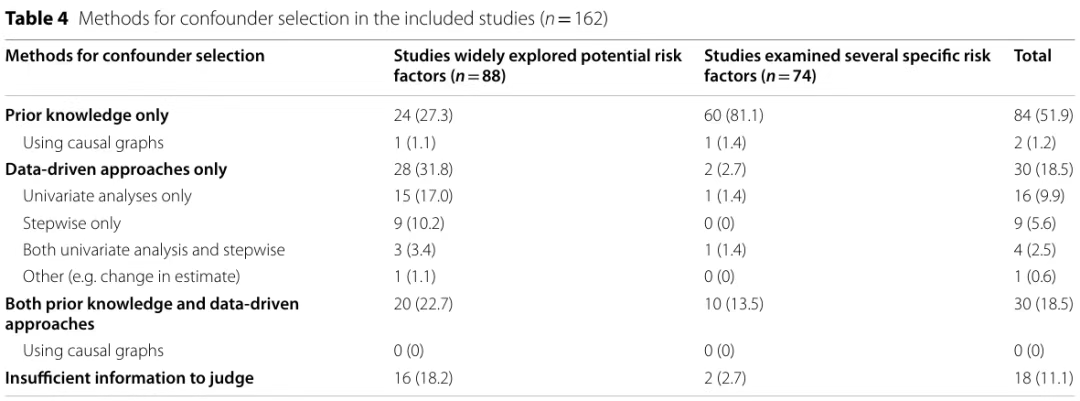
Task: Click the 'Other (e.g. change in estimate)' row
Action: (132, 276)
